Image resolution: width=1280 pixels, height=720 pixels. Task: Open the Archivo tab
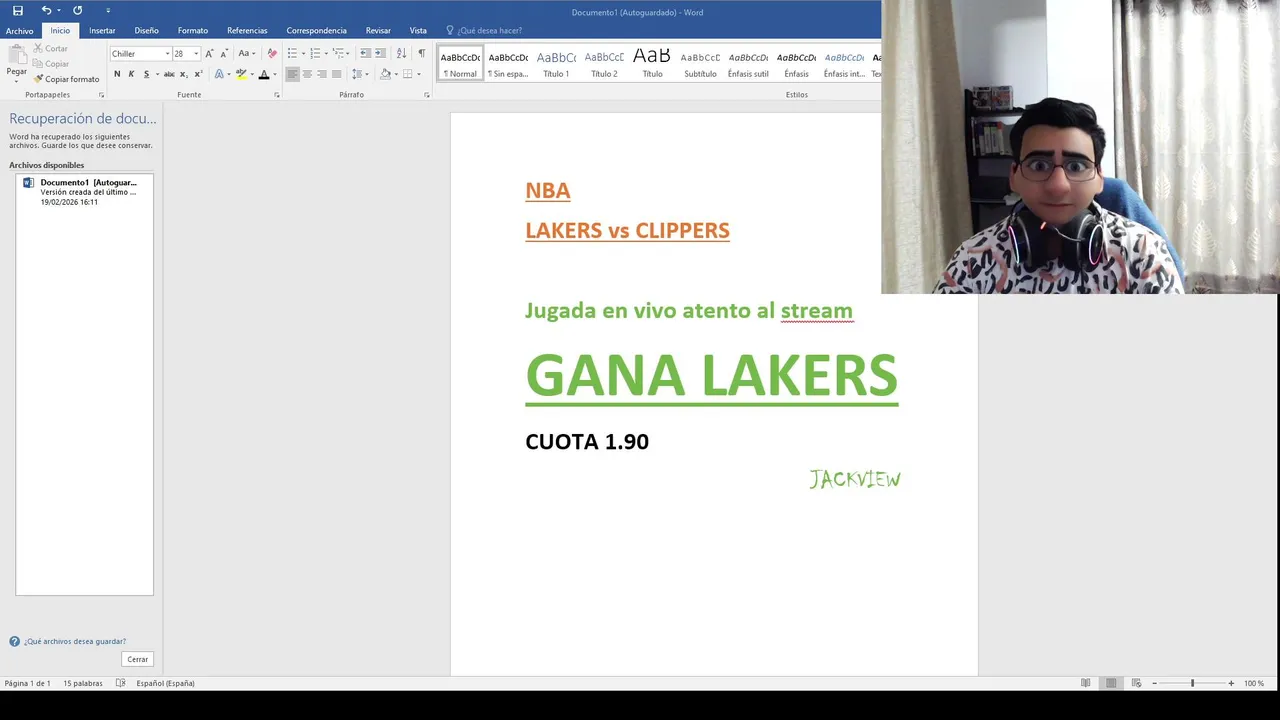[19, 31]
